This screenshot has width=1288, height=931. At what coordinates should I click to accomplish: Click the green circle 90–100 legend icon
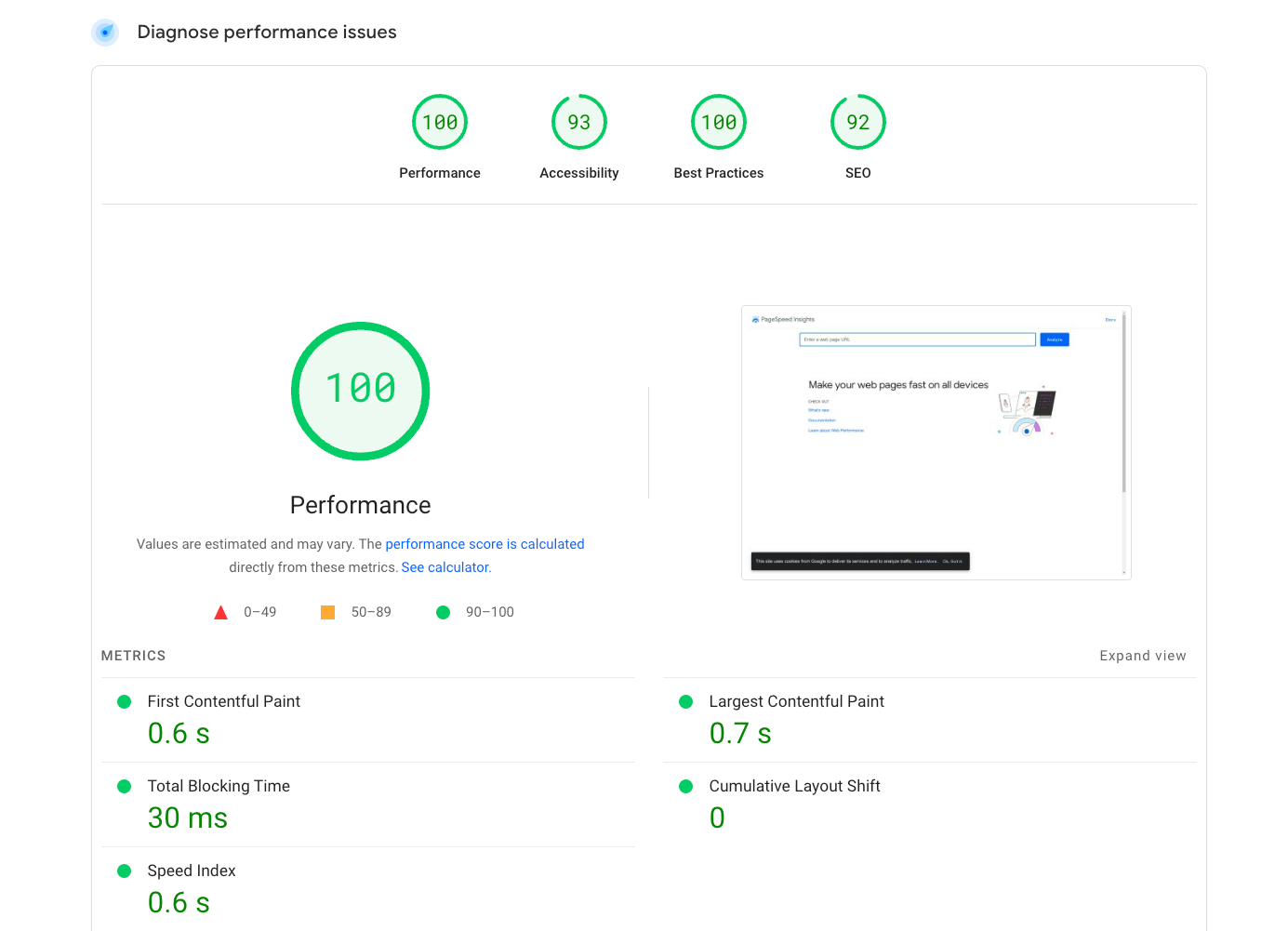click(x=444, y=612)
